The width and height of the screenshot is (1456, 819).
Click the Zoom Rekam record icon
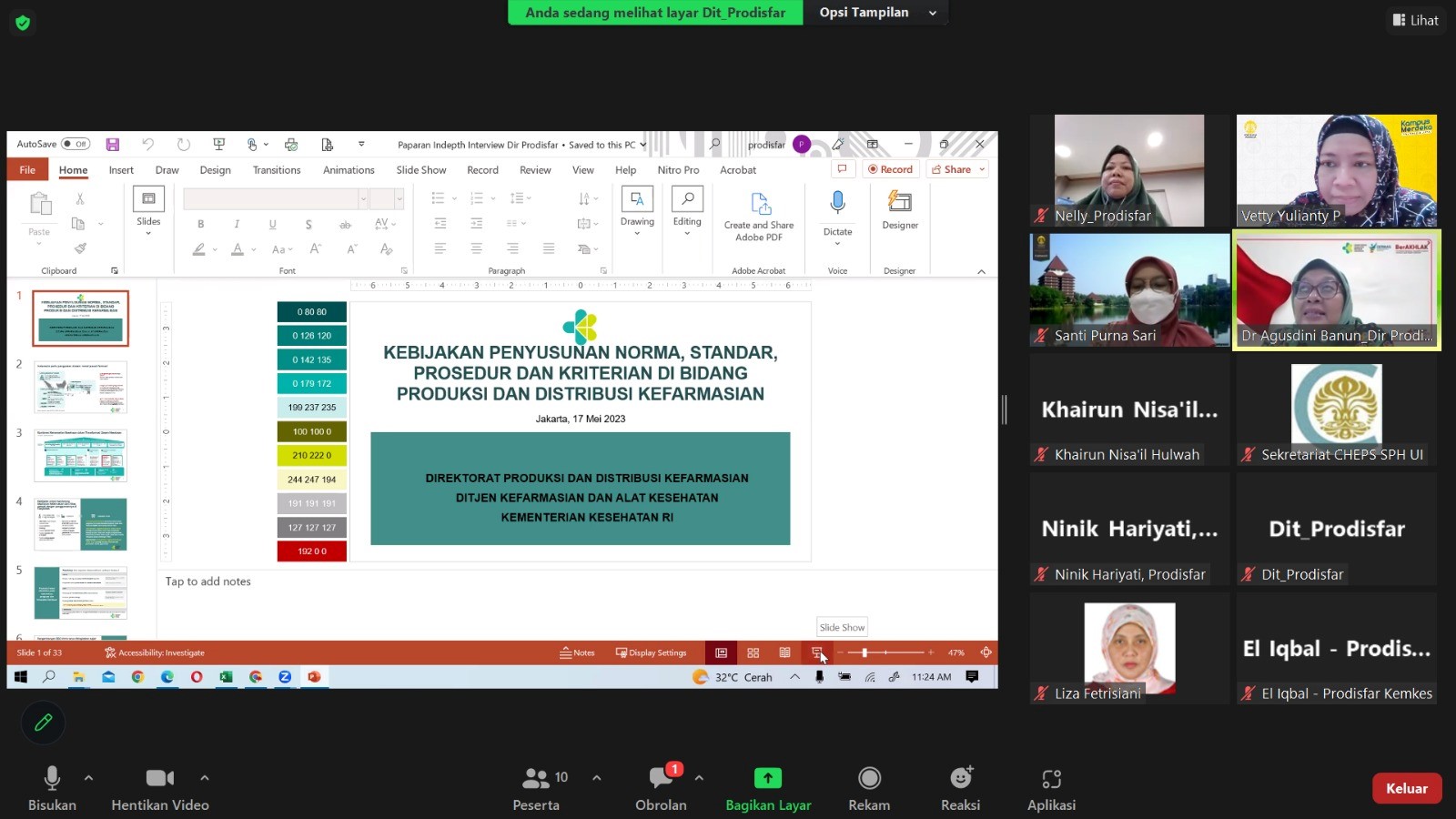click(869, 778)
